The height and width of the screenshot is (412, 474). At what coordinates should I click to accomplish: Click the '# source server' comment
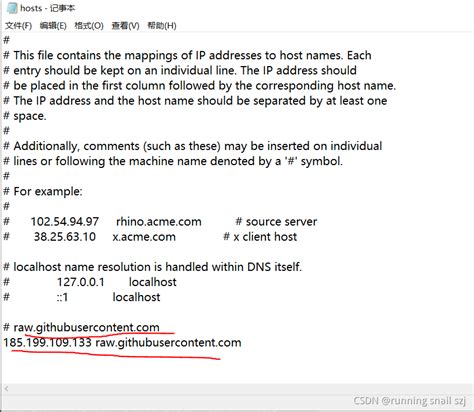pos(276,222)
